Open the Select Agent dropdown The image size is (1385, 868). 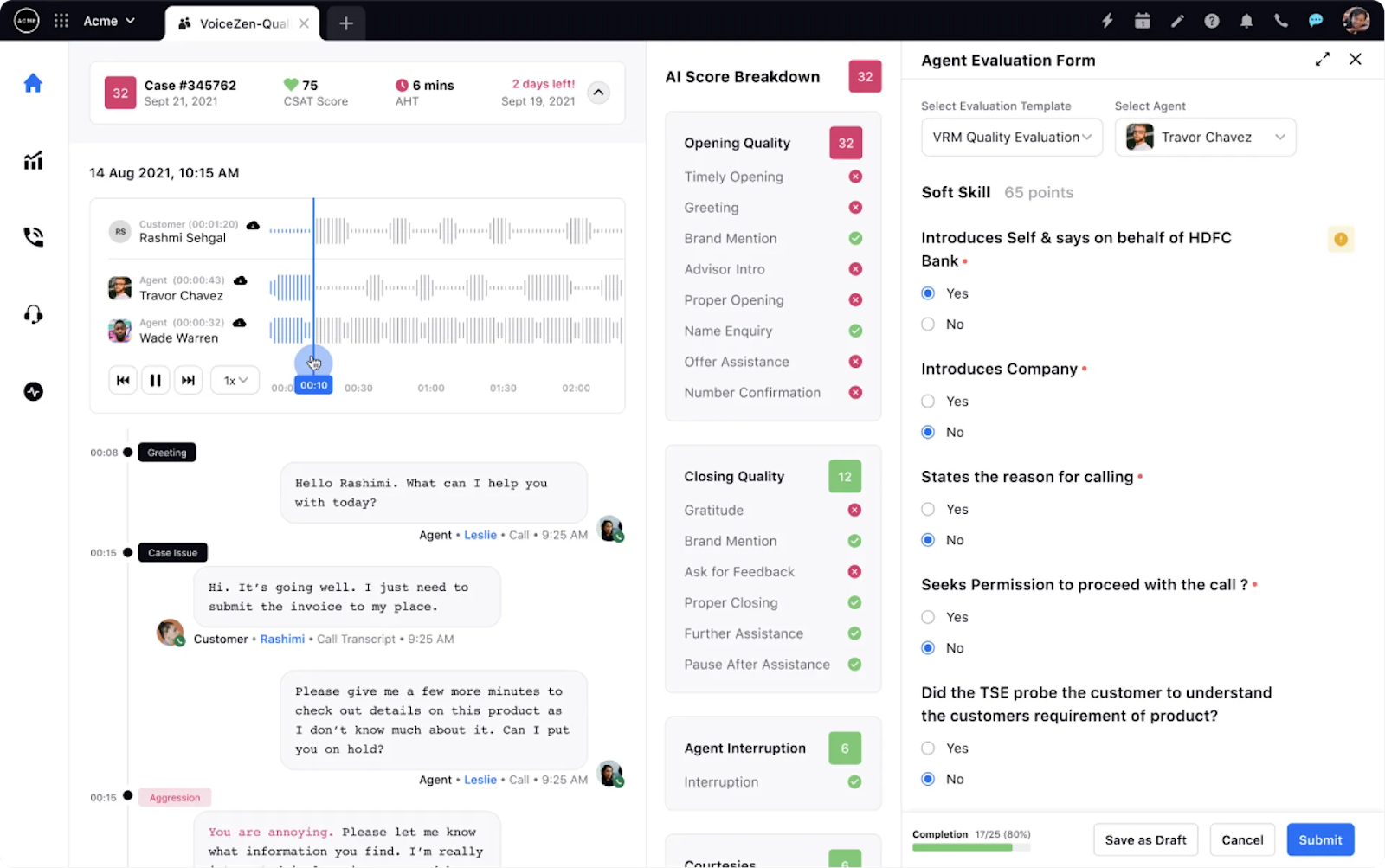1205,137
